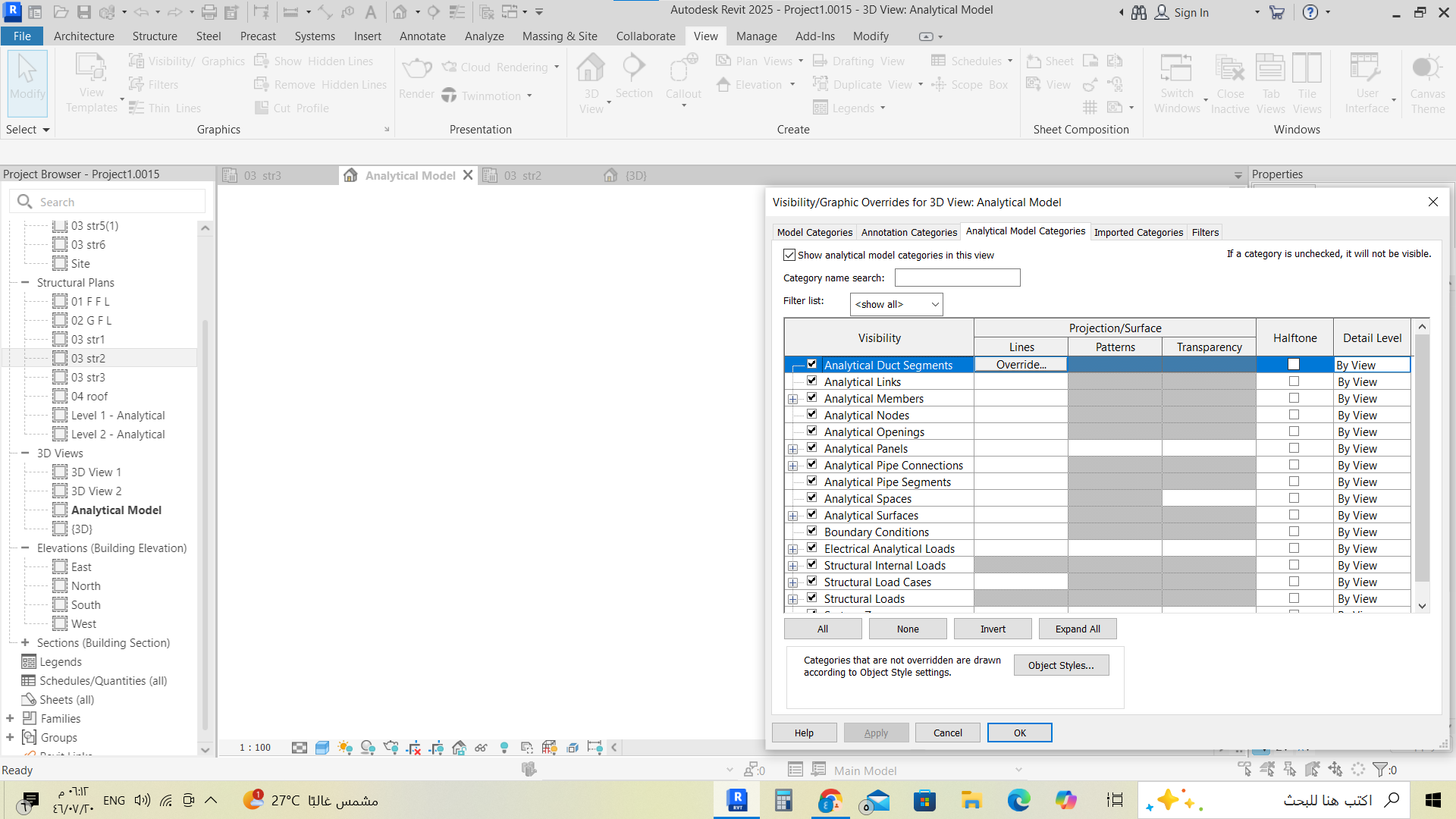
Task: Click the User Interface icon in the ribbon
Action: (x=1367, y=83)
